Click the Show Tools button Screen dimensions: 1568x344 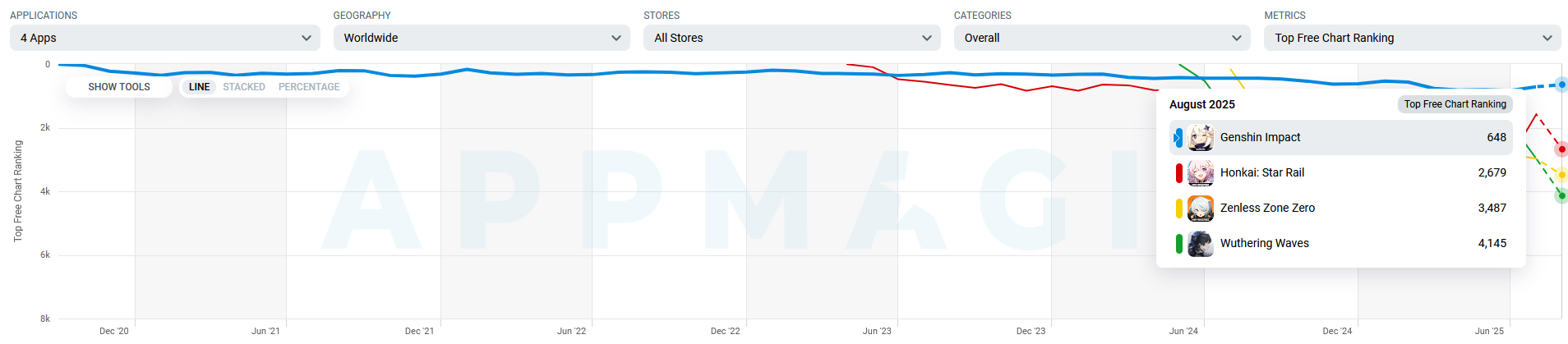(x=119, y=87)
